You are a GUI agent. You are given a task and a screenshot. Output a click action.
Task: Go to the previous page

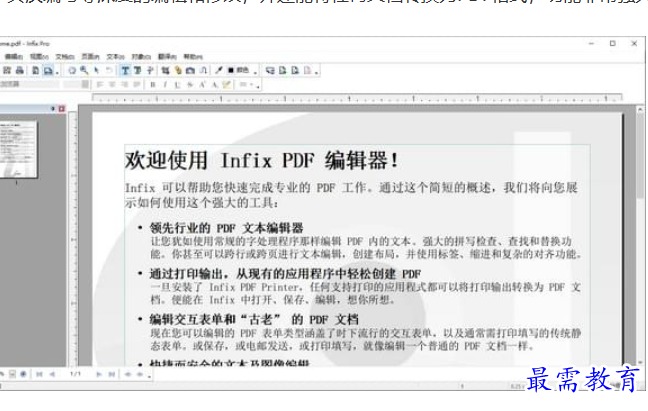point(52,374)
